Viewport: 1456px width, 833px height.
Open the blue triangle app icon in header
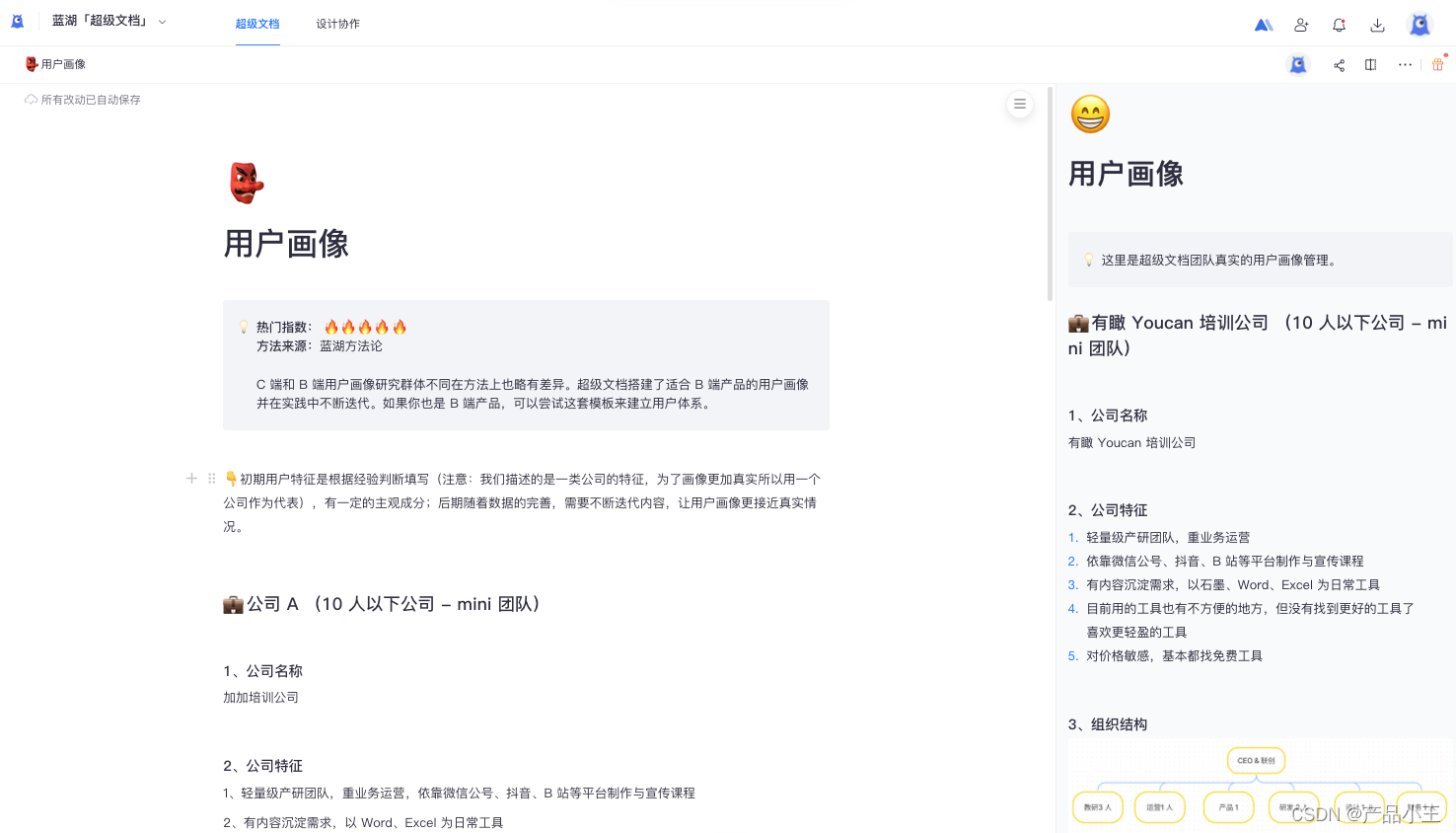pos(1264,25)
